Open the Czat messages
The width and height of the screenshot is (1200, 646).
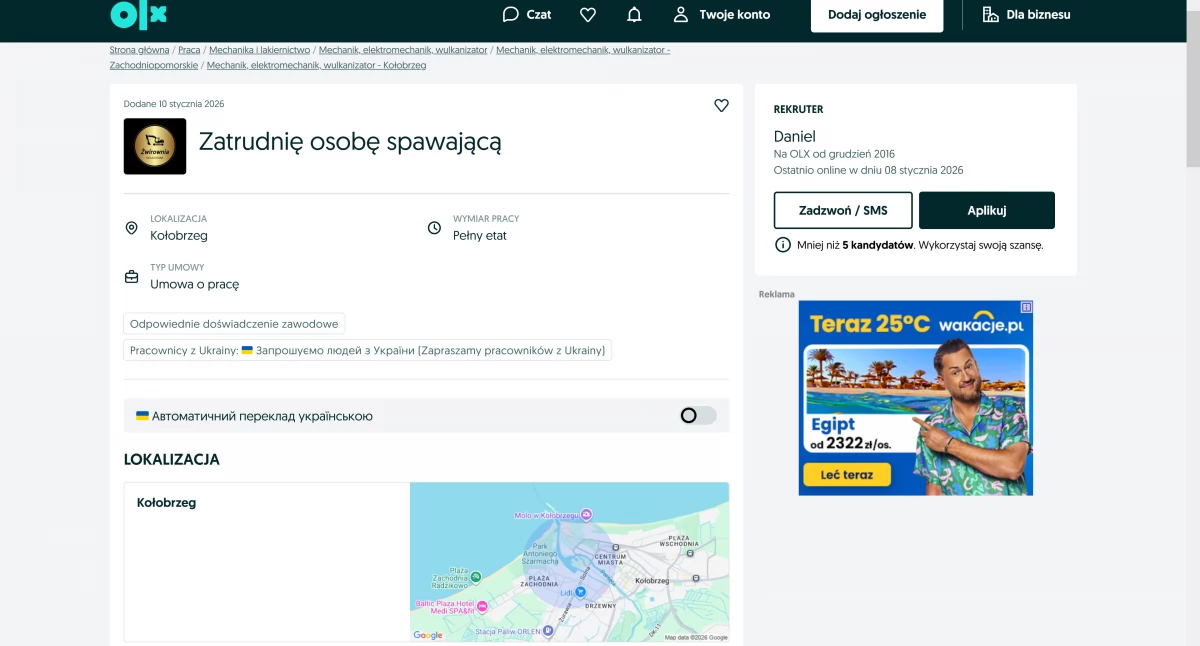[526, 14]
